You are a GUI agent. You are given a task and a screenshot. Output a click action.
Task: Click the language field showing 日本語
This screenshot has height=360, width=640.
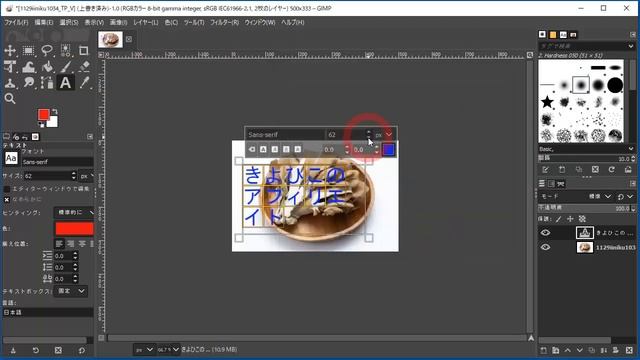[48, 312]
